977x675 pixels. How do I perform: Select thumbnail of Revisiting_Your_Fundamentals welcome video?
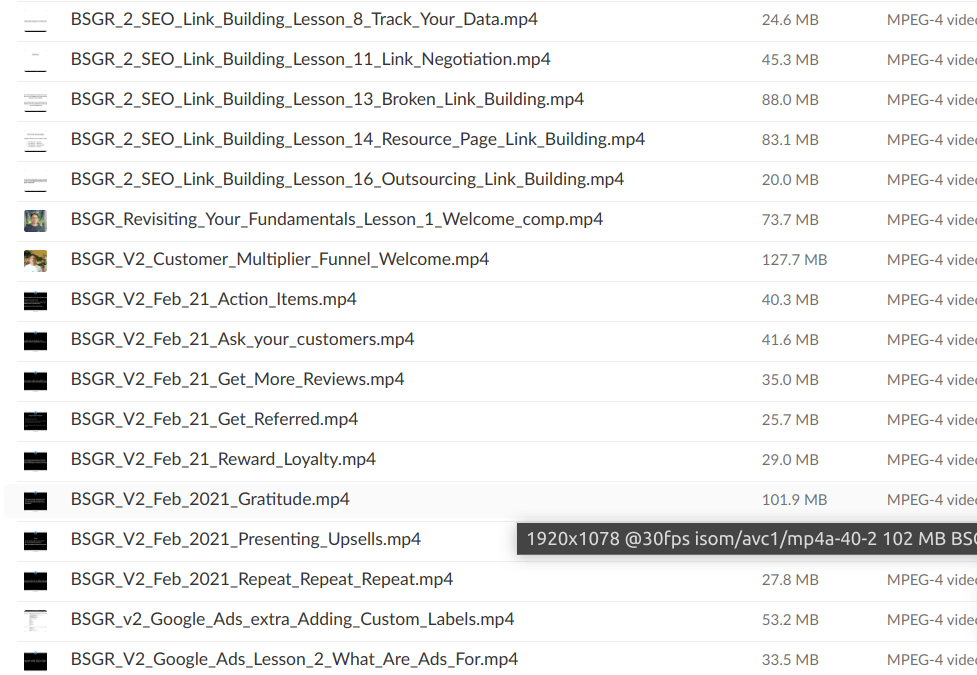pos(35,220)
